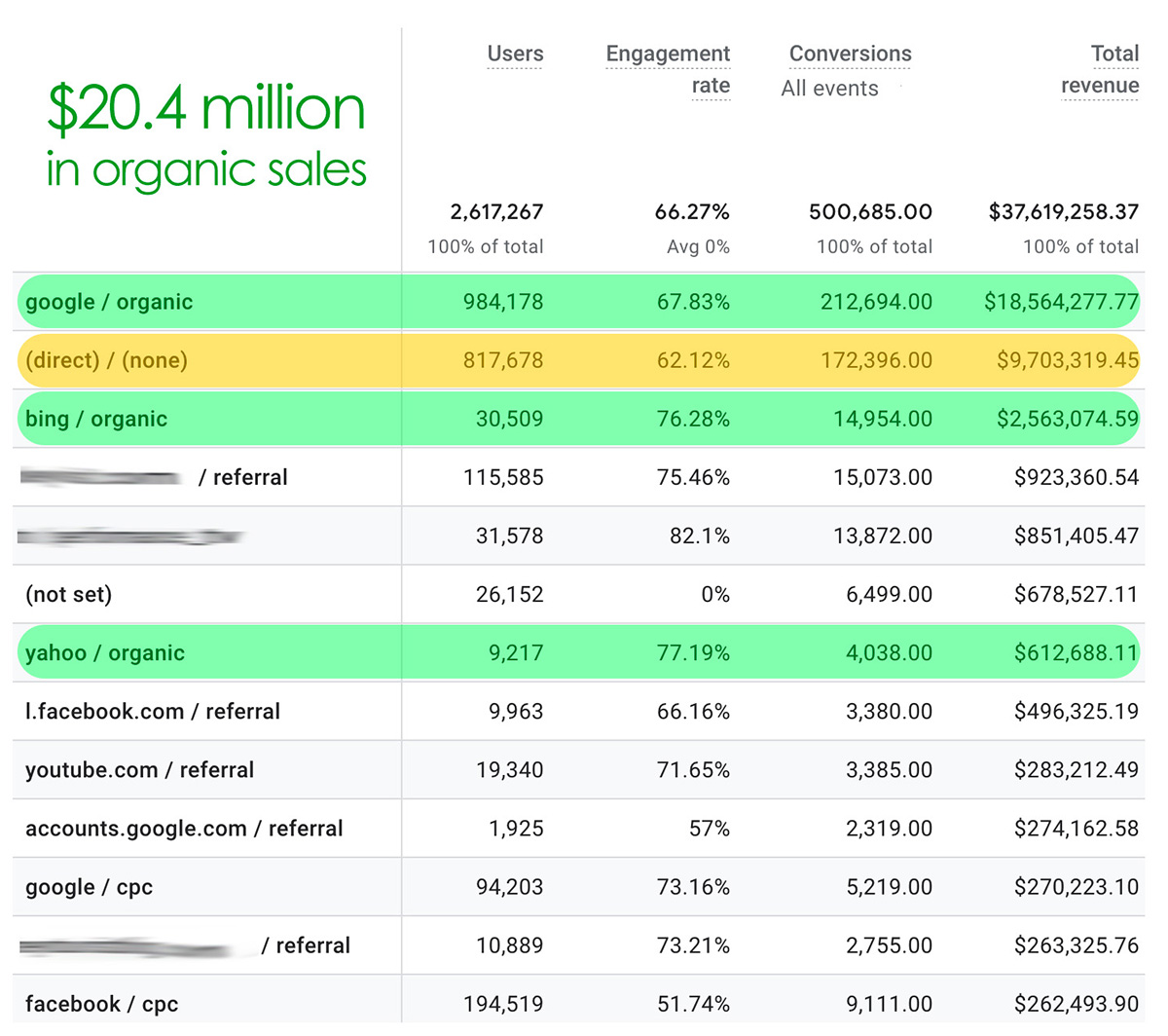
Task: Click direct engagement rate 62.12%
Action: click(x=693, y=360)
